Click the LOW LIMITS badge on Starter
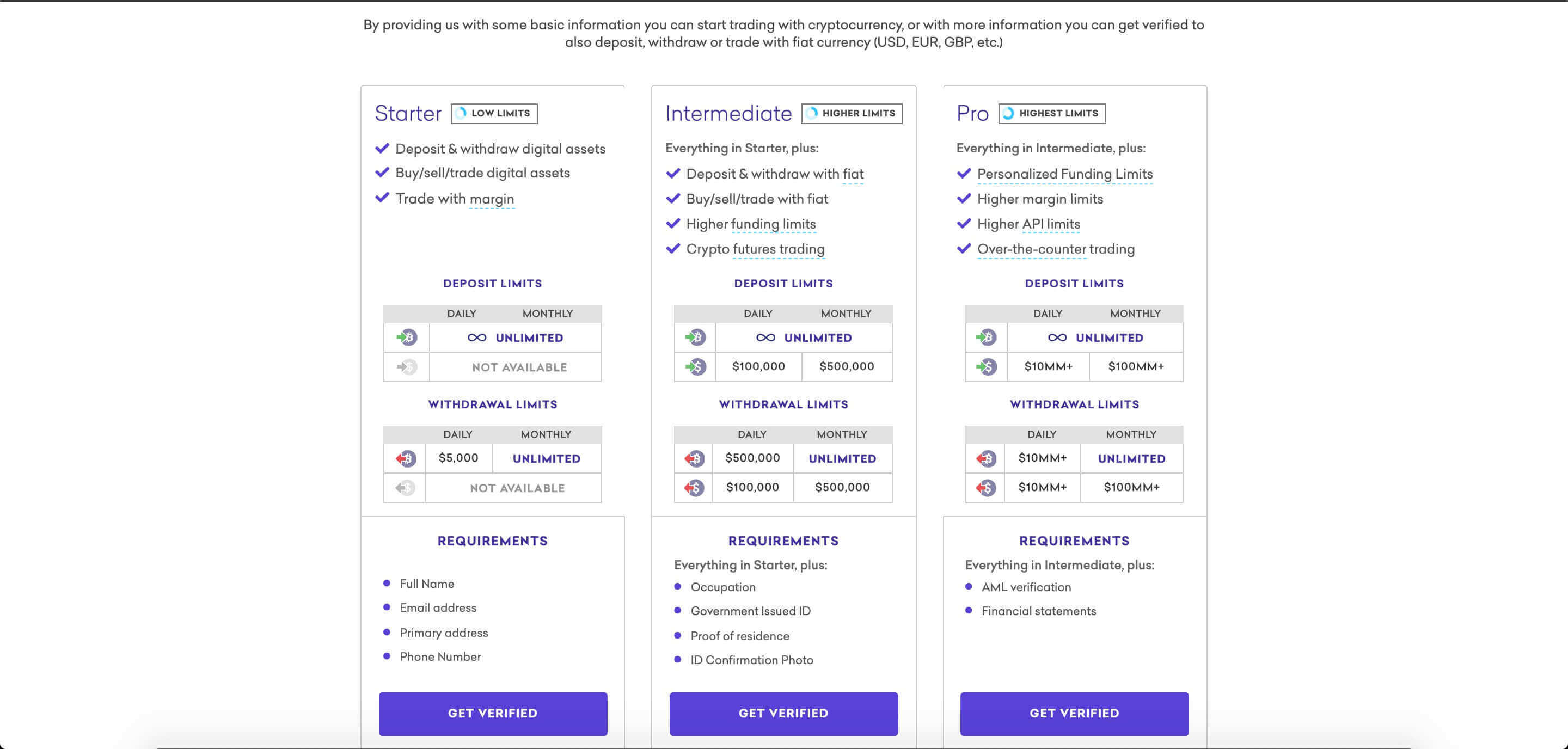This screenshot has height=749, width=1568. click(x=493, y=113)
